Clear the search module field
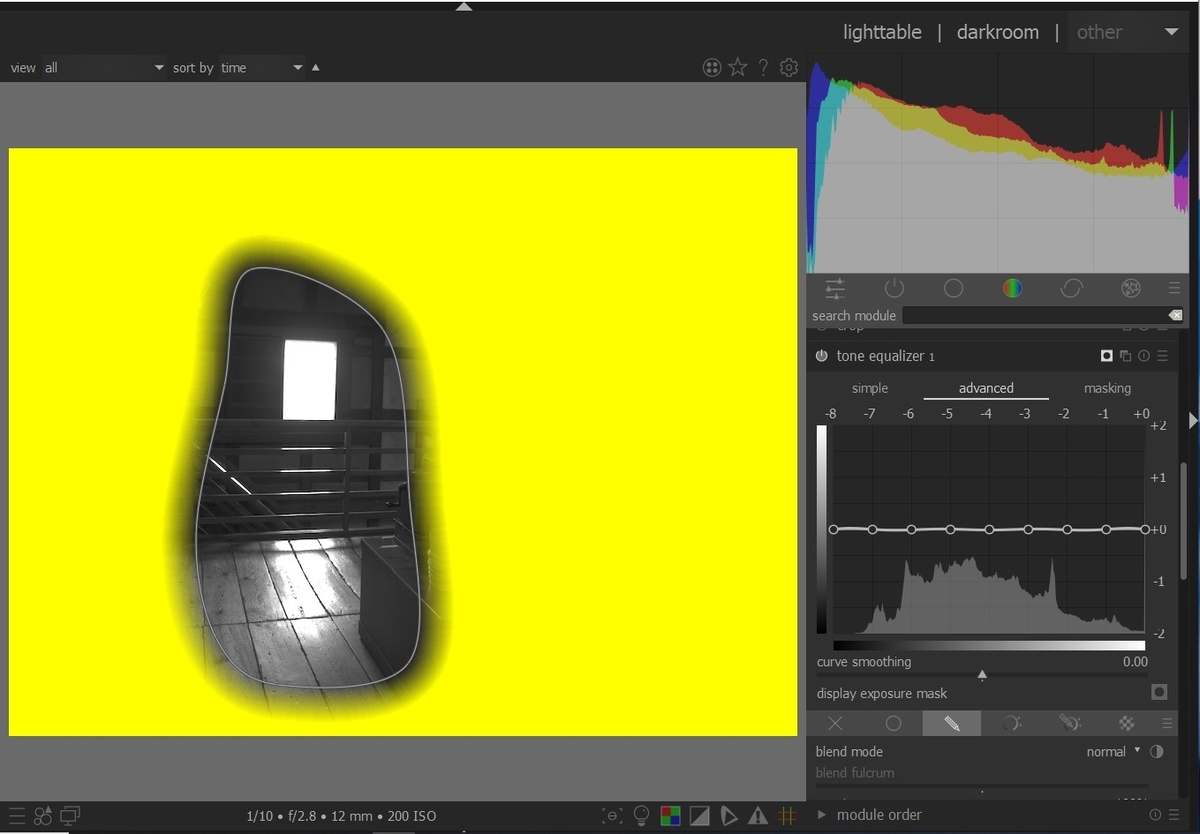The image size is (1200, 834). pyautogui.click(x=1175, y=315)
